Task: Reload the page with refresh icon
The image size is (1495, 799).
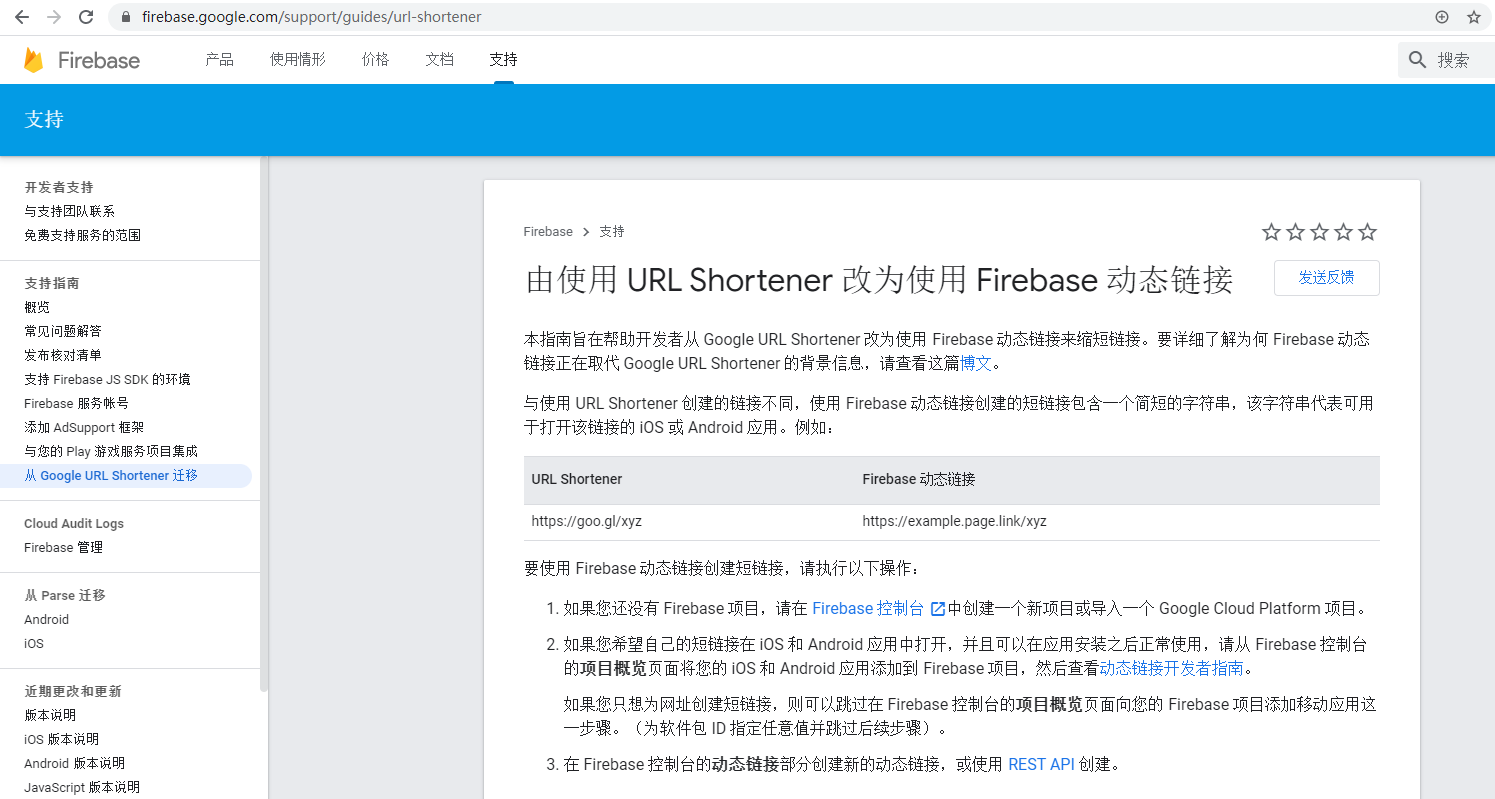Action: [86, 17]
